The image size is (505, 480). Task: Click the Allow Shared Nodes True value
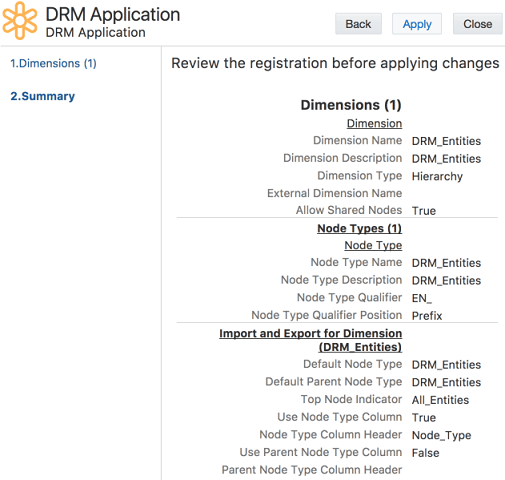coord(424,211)
